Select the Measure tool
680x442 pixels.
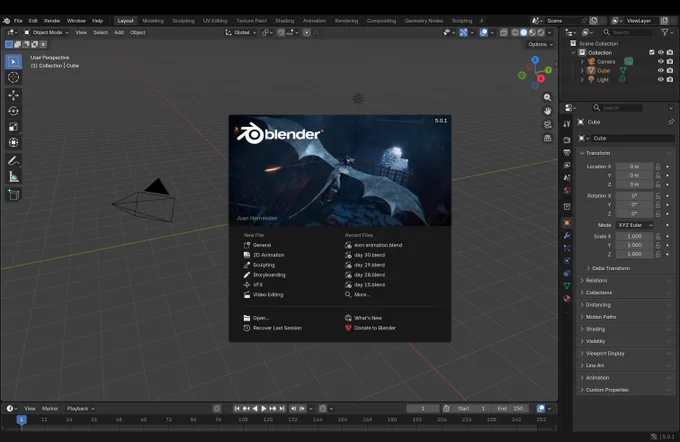click(x=13, y=177)
